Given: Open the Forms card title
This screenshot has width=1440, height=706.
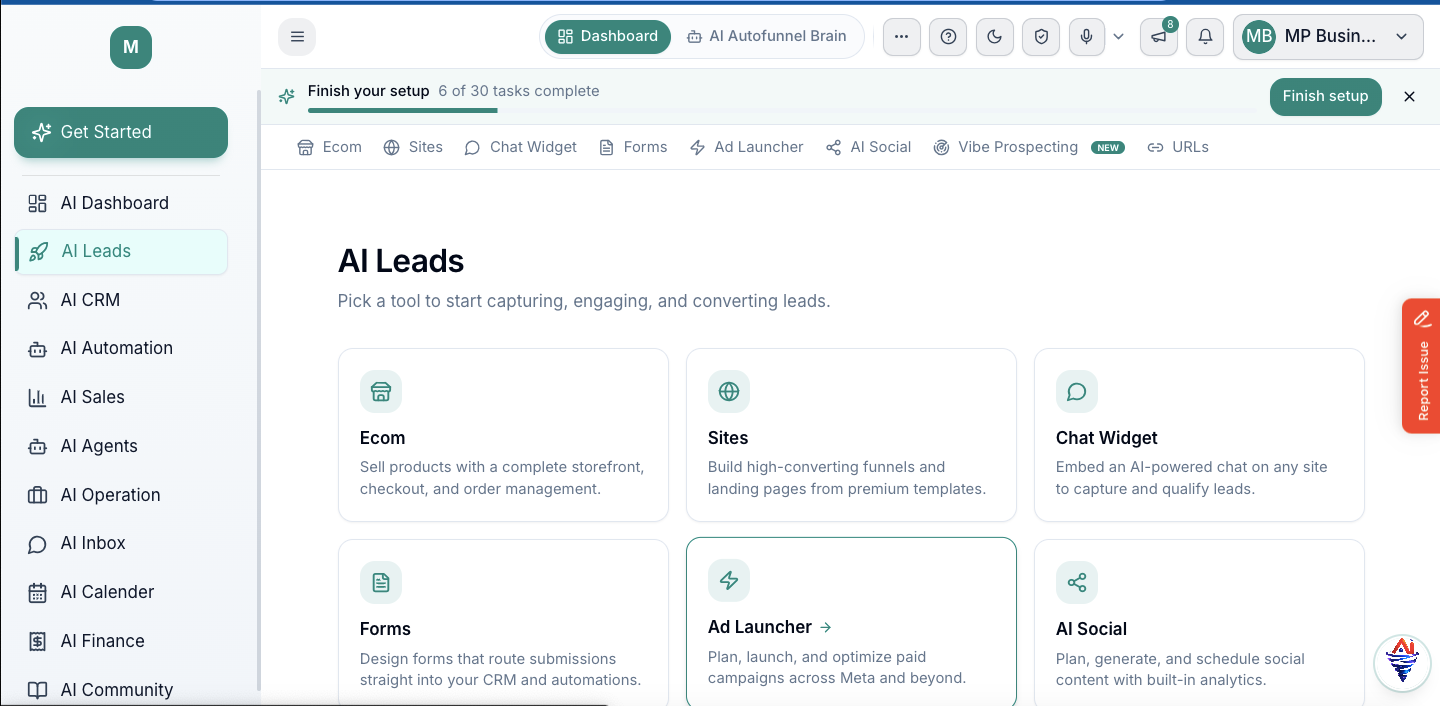Looking at the screenshot, I should pyautogui.click(x=385, y=629).
